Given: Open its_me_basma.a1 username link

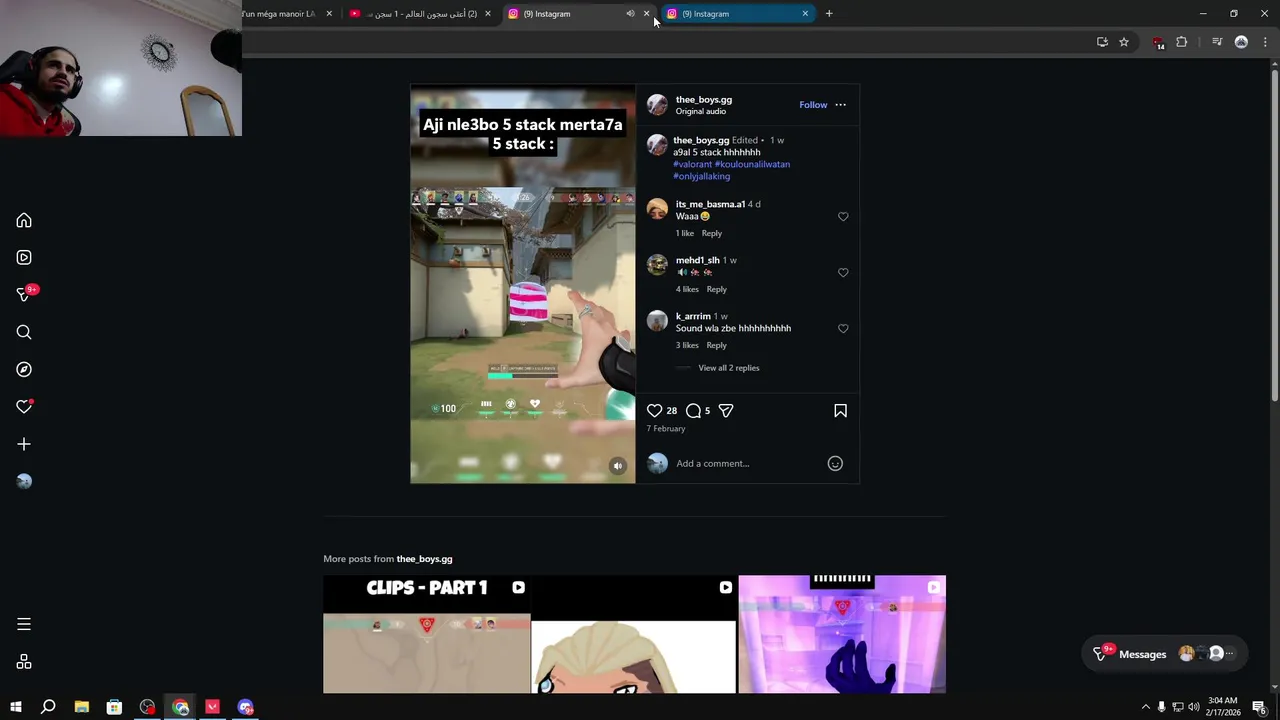Looking at the screenshot, I should click(x=710, y=204).
